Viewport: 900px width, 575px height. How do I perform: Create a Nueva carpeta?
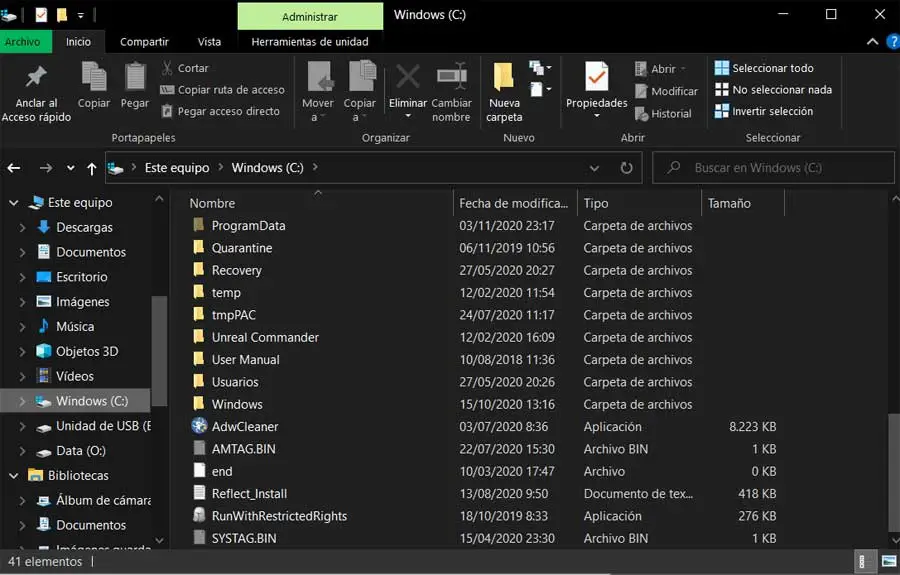click(x=504, y=92)
